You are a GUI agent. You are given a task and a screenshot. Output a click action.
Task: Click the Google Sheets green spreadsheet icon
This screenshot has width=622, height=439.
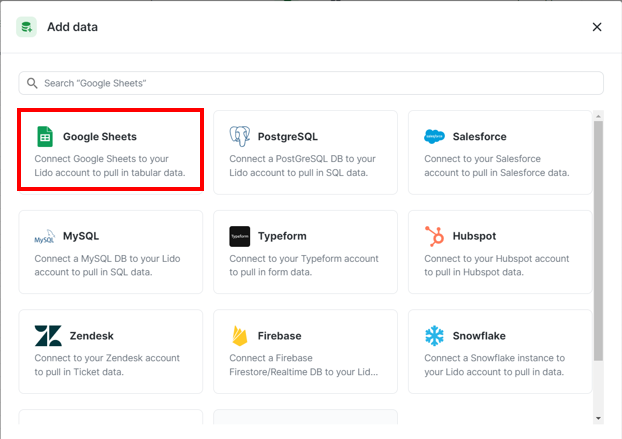(45, 136)
